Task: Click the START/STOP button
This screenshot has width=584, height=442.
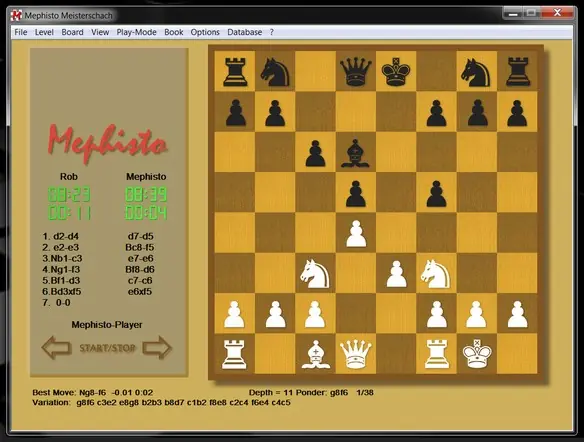Action: (x=107, y=348)
